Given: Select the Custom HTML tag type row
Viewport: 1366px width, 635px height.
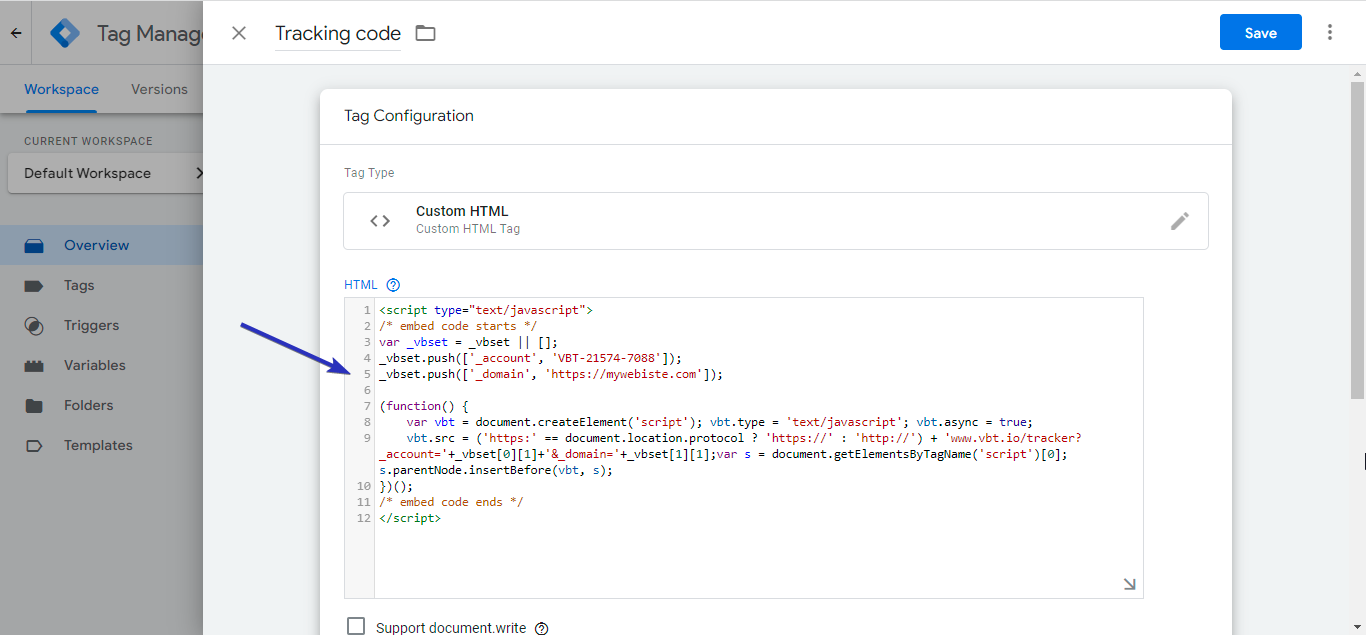Looking at the screenshot, I should [775, 221].
